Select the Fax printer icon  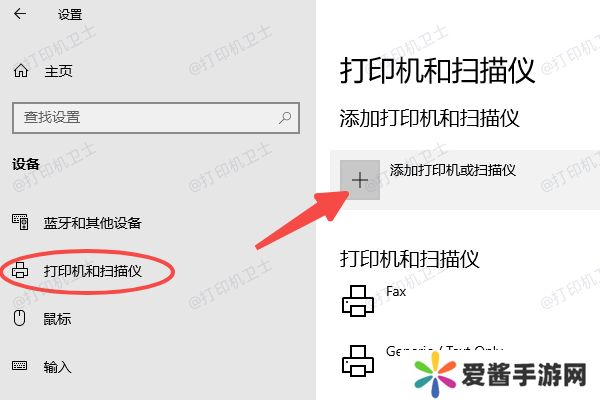point(358,301)
